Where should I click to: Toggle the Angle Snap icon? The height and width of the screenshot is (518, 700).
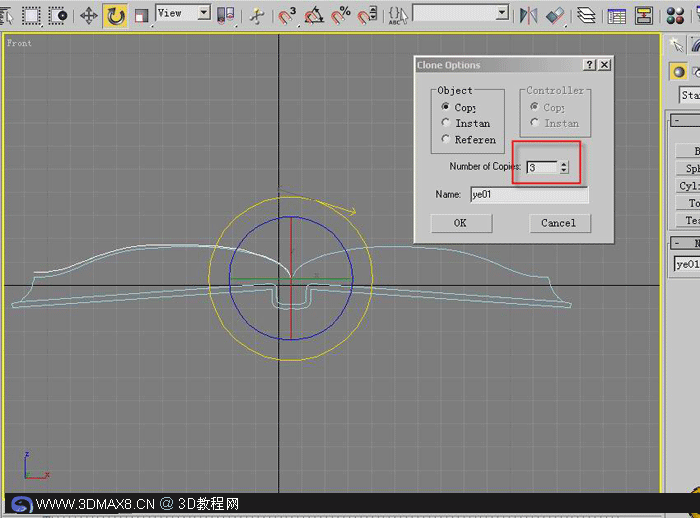(314, 16)
